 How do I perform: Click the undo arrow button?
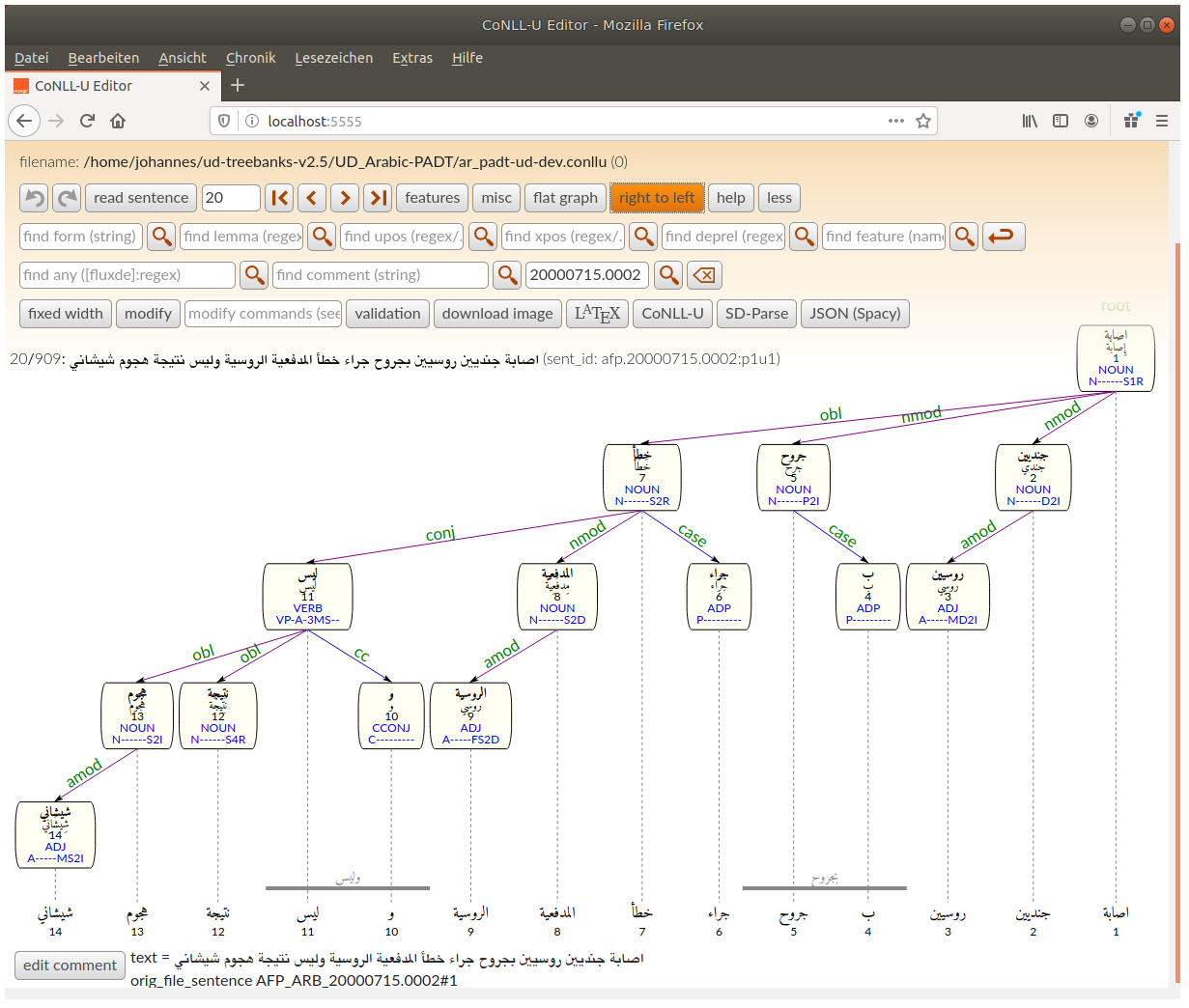[x=34, y=198]
